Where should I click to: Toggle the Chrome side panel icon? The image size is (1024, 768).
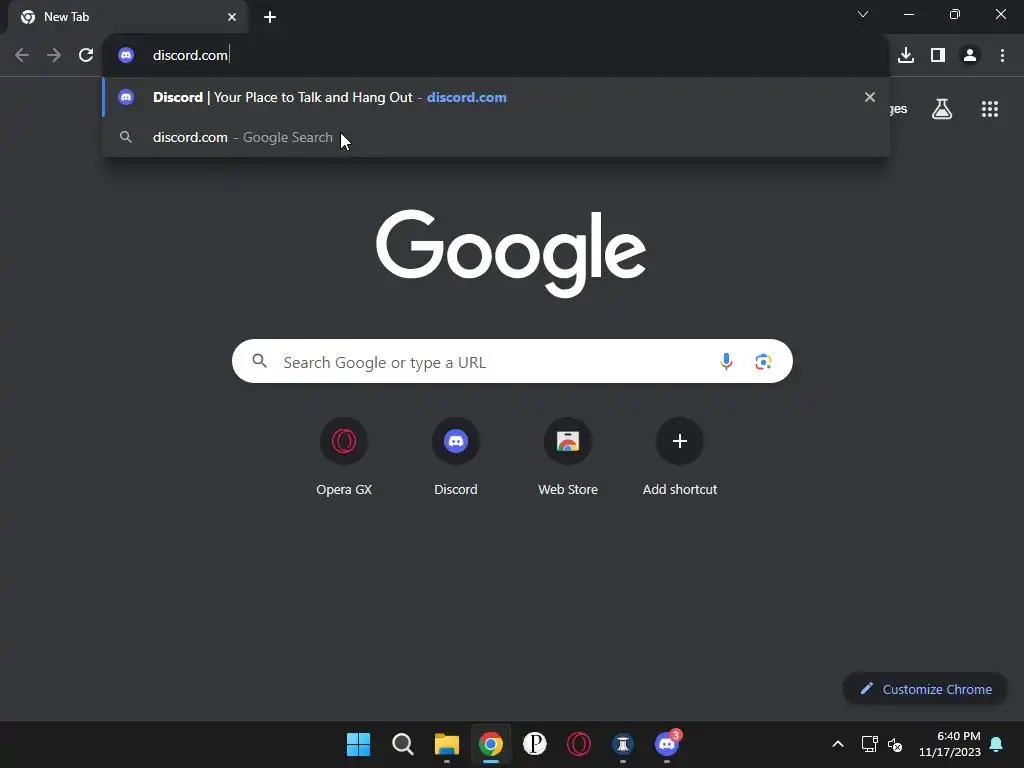click(x=938, y=55)
